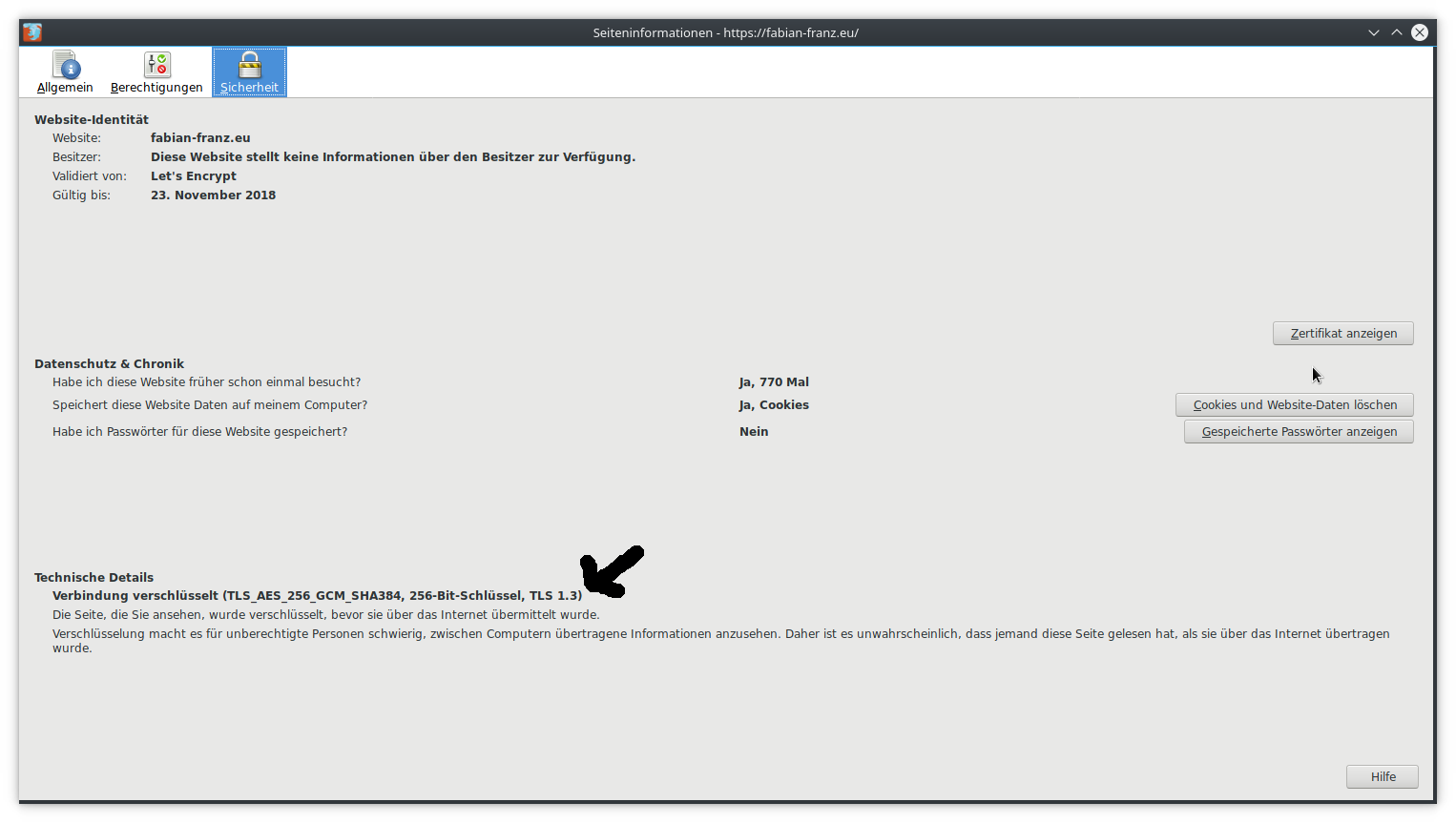Open Gespeicherte Passwörter anzeigen
The image size is (1456, 823).
click(x=1299, y=431)
